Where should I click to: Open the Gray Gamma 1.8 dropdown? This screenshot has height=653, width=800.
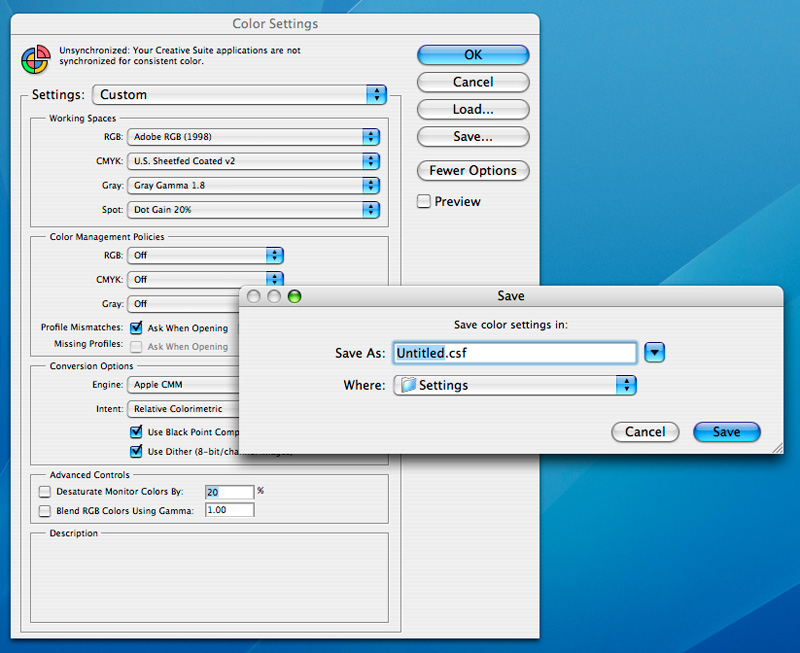(253, 185)
